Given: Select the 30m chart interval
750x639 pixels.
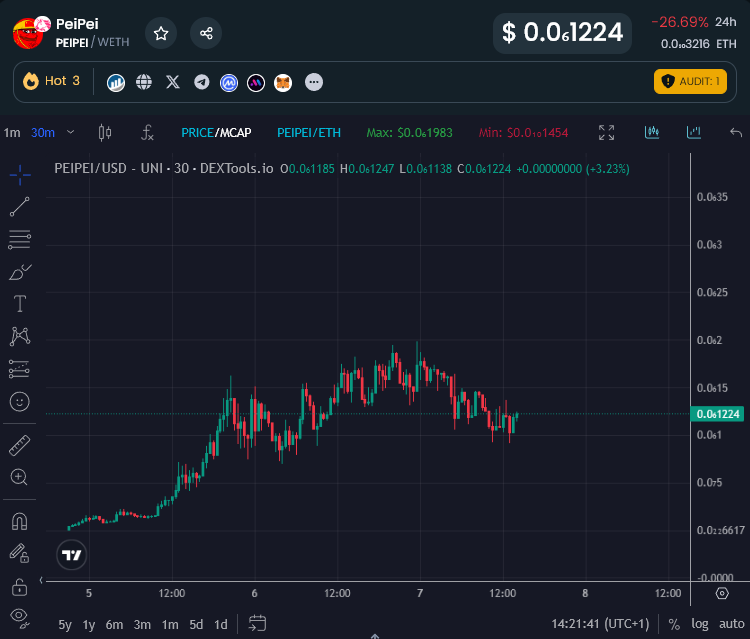Looking at the screenshot, I should [43, 132].
